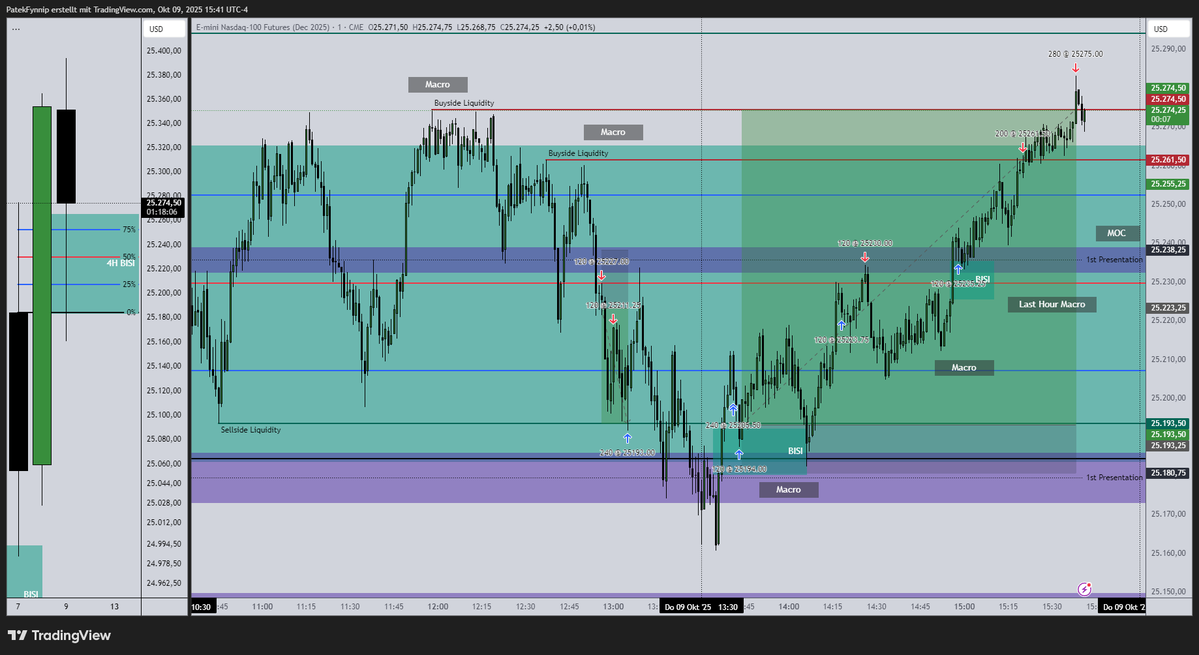The height and width of the screenshot is (655, 1199).
Task: Click the 120 @ 25200.00 order label
Action: 865,244
